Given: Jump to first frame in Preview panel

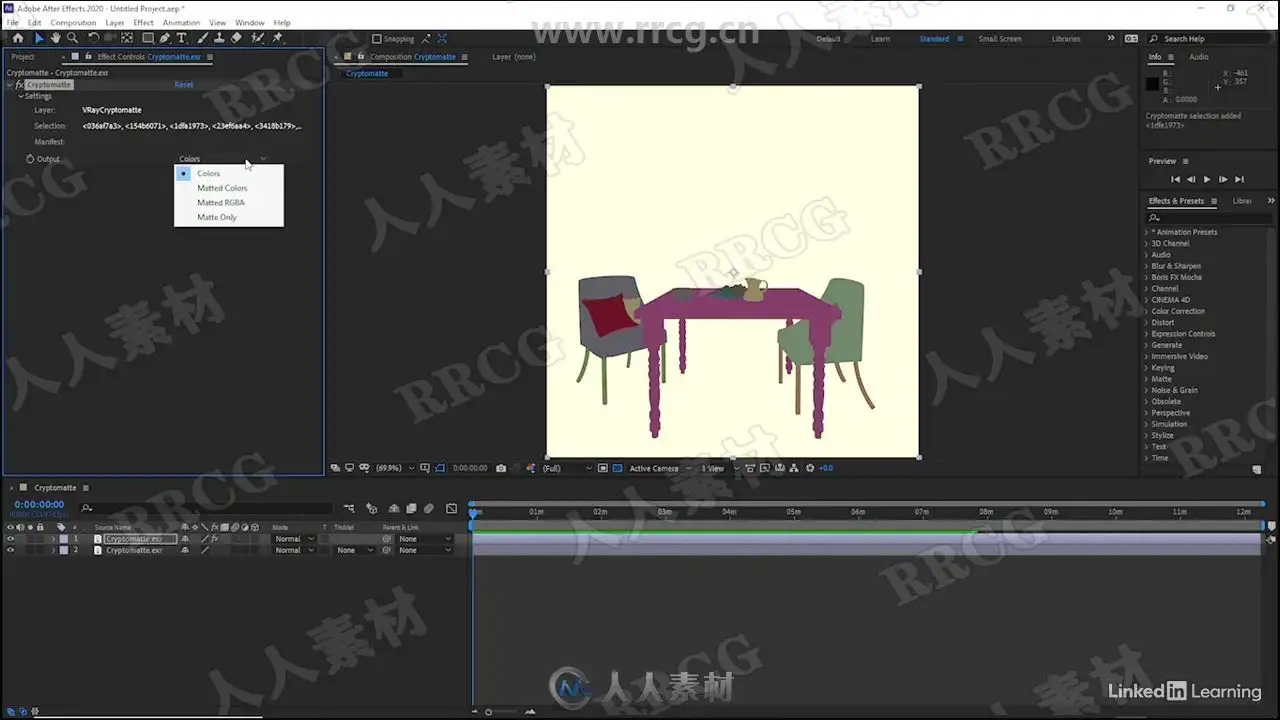Looking at the screenshot, I should coord(1175,179).
